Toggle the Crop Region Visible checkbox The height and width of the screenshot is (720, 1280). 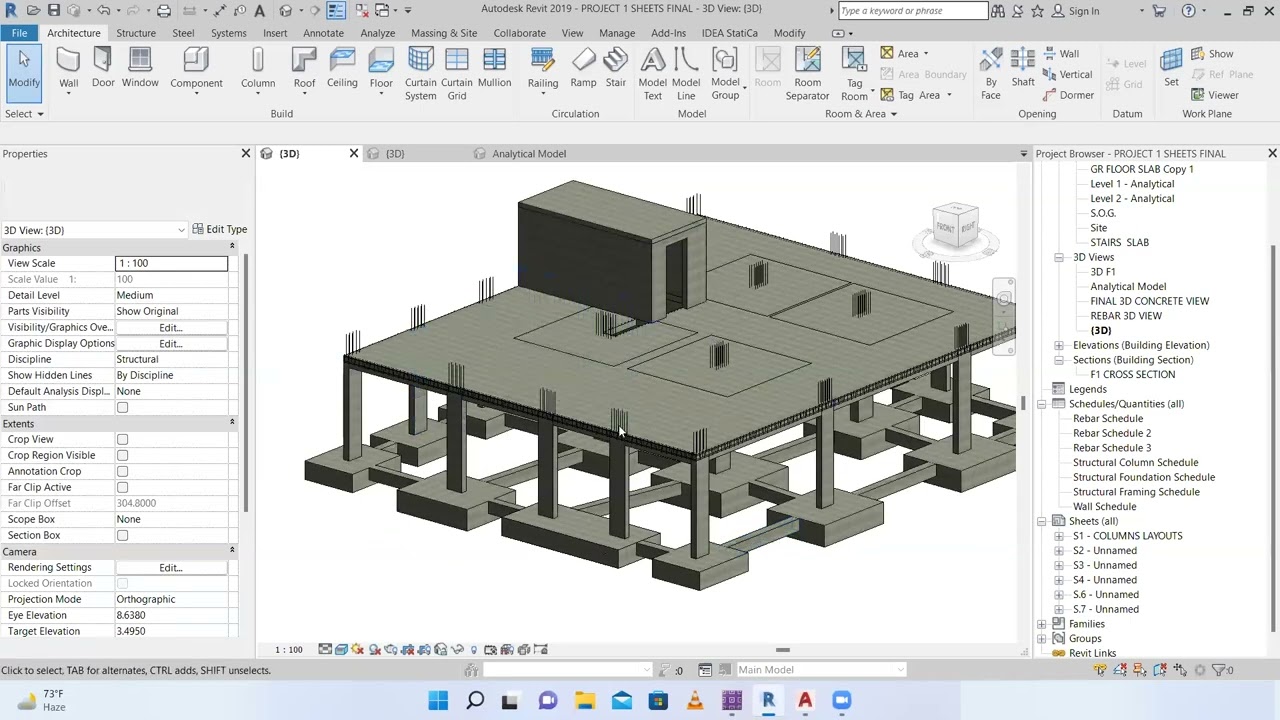[122, 455]
